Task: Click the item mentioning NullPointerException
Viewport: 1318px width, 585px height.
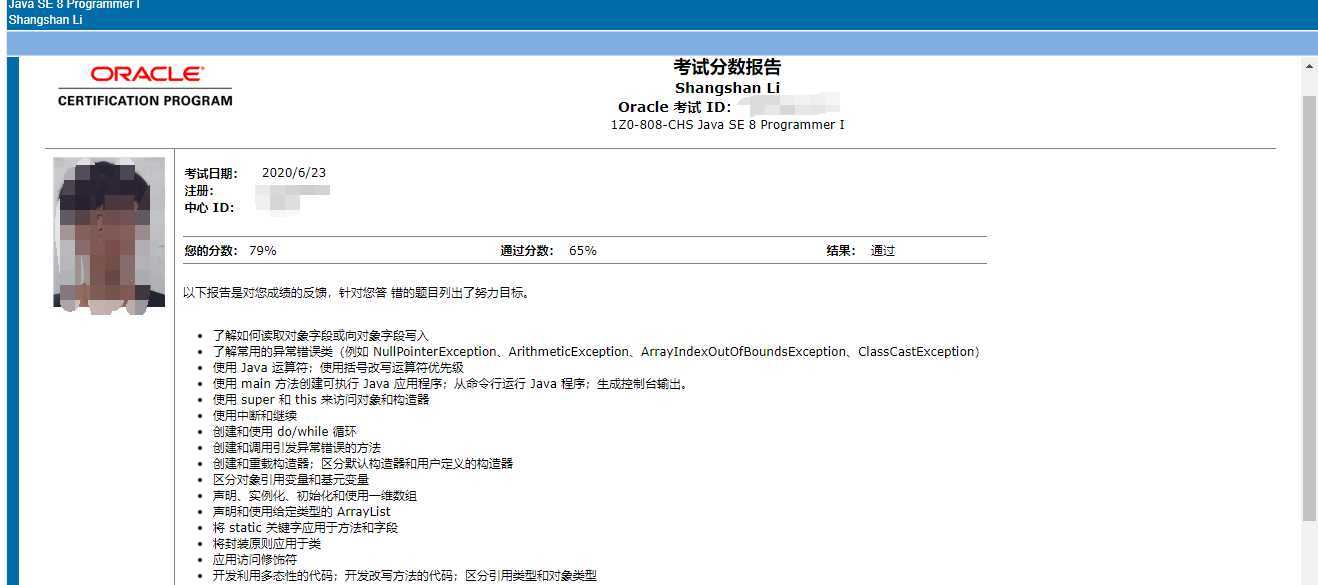Action: [x=597, y=352]
